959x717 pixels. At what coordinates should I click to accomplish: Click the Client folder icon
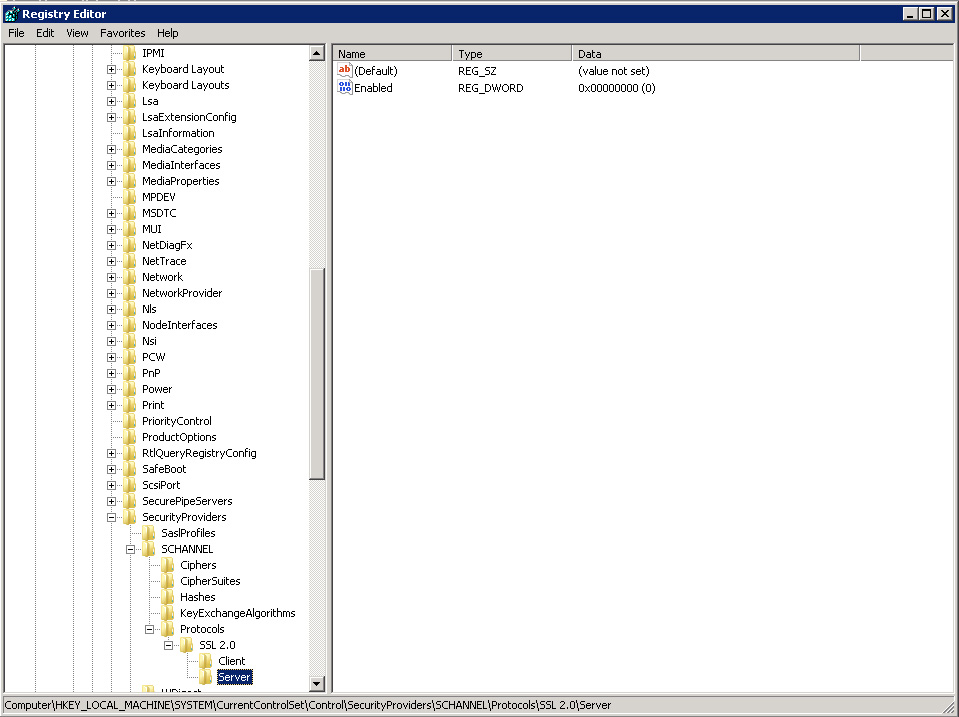coord(206,661)
